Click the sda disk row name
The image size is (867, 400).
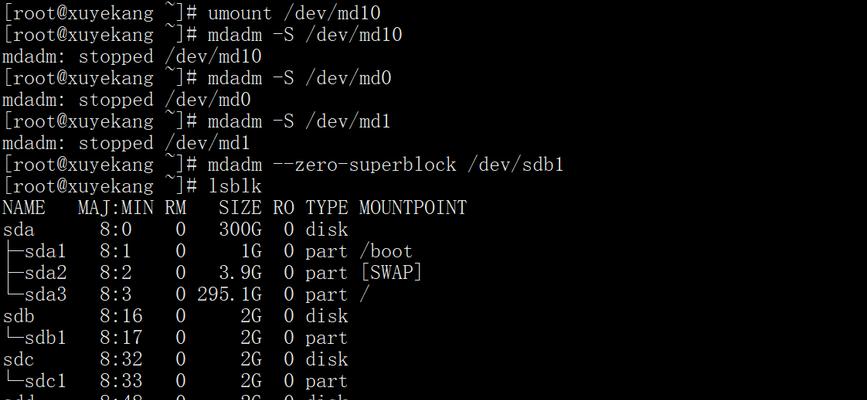(18, 230)
